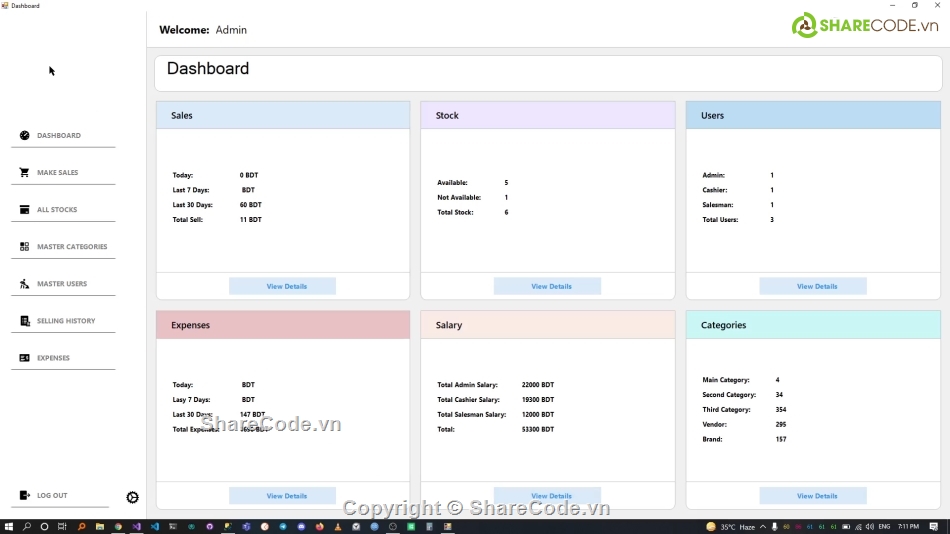Click the Users card header
This screenshot has width=950, height=534.
pyautogui.click(x=813, y=115)
